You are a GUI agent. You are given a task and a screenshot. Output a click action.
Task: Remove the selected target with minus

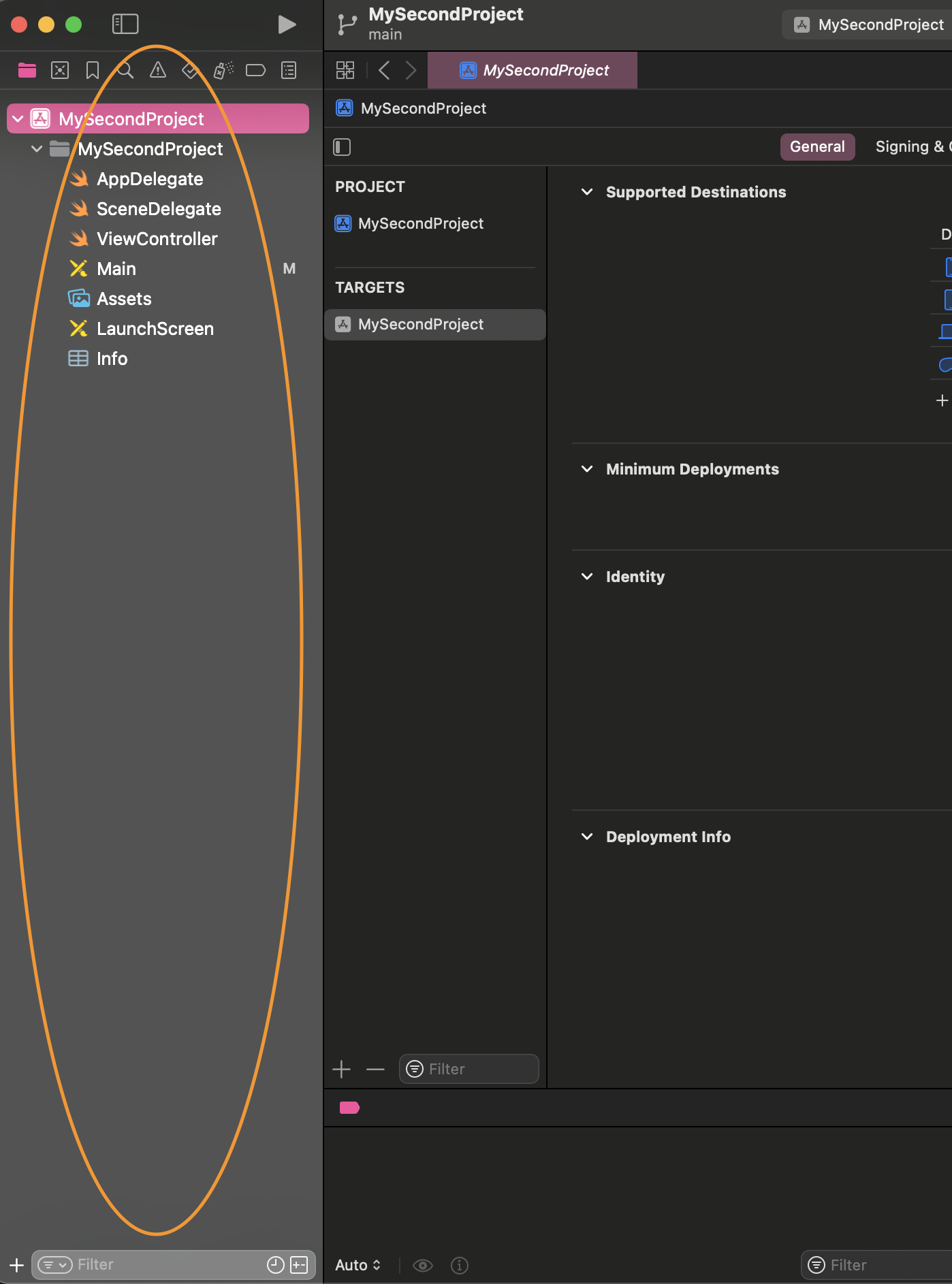point(375,1069)
